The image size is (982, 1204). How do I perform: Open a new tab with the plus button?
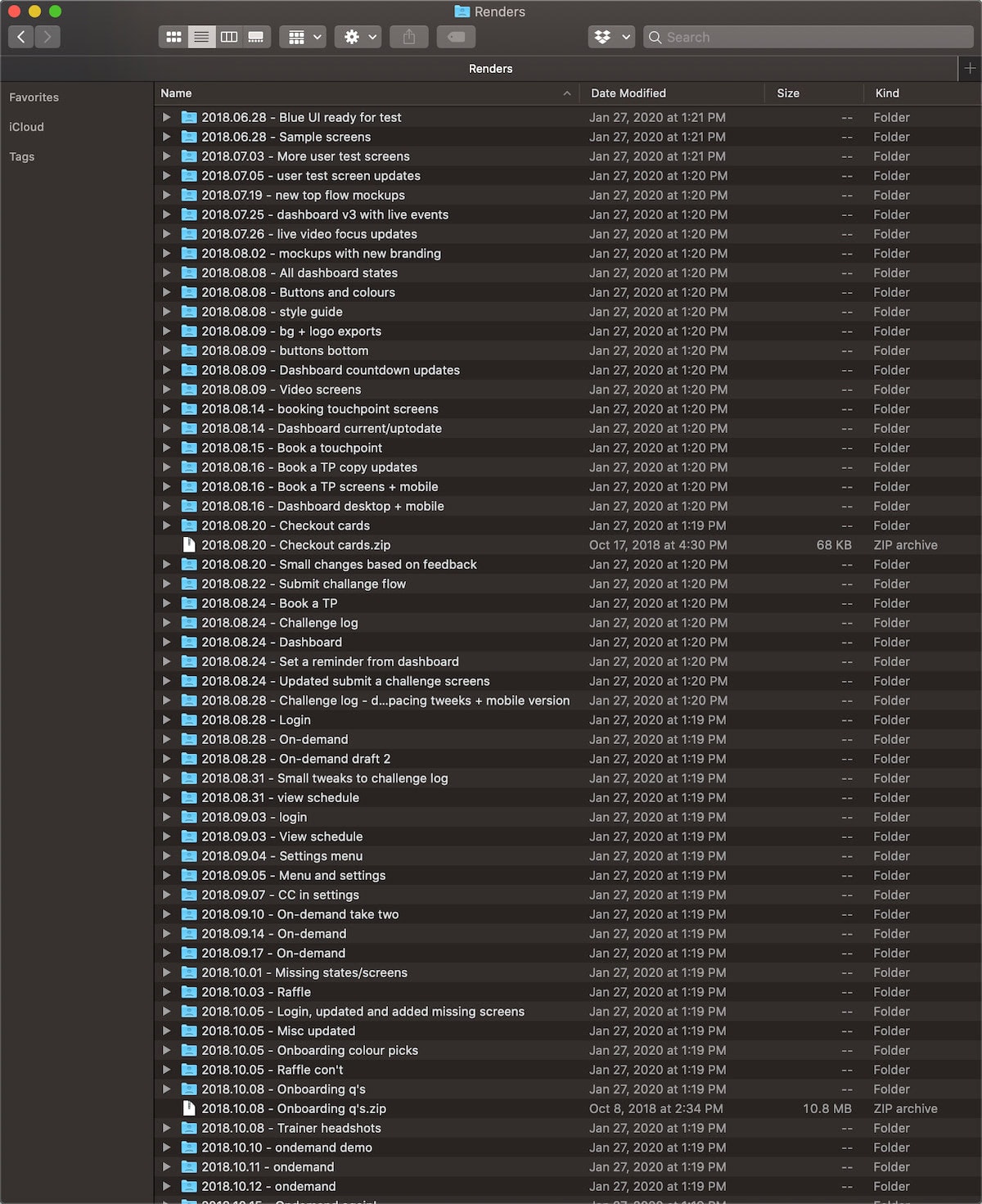(971, 69)
